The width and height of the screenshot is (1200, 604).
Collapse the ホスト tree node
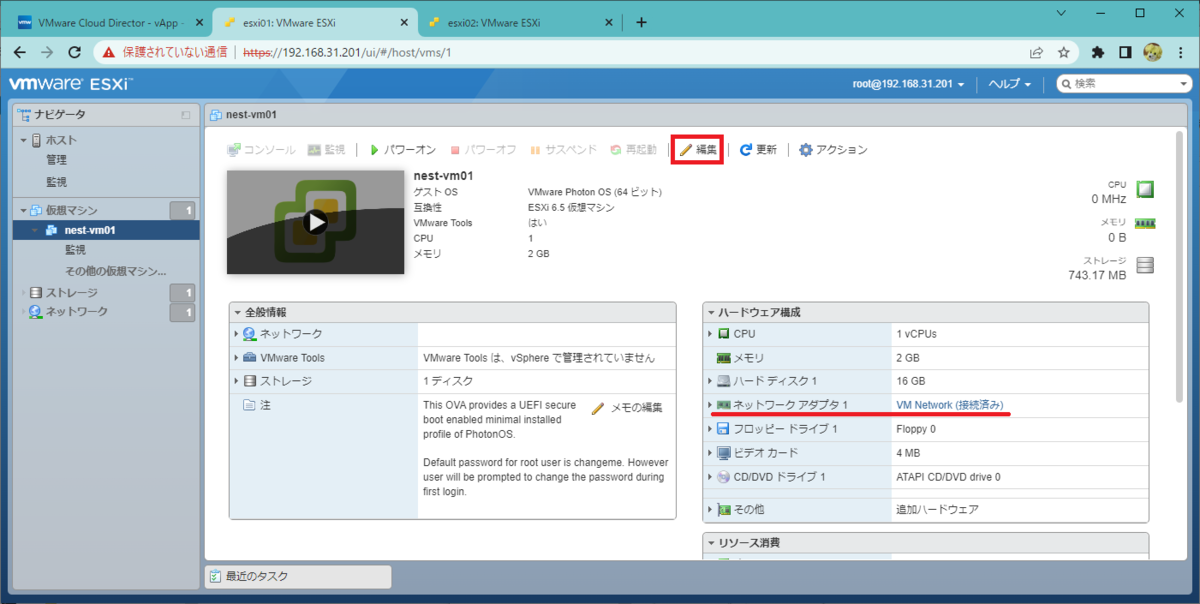point(24,140)
